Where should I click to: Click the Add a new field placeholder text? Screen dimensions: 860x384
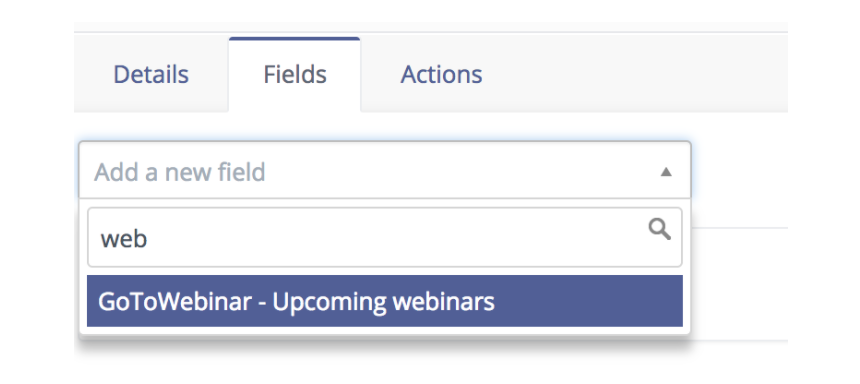coord(180,172)
